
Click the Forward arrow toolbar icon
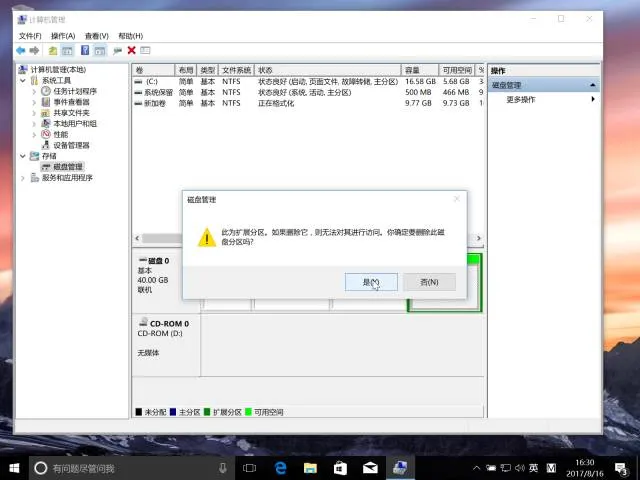(x=34, y=50)
